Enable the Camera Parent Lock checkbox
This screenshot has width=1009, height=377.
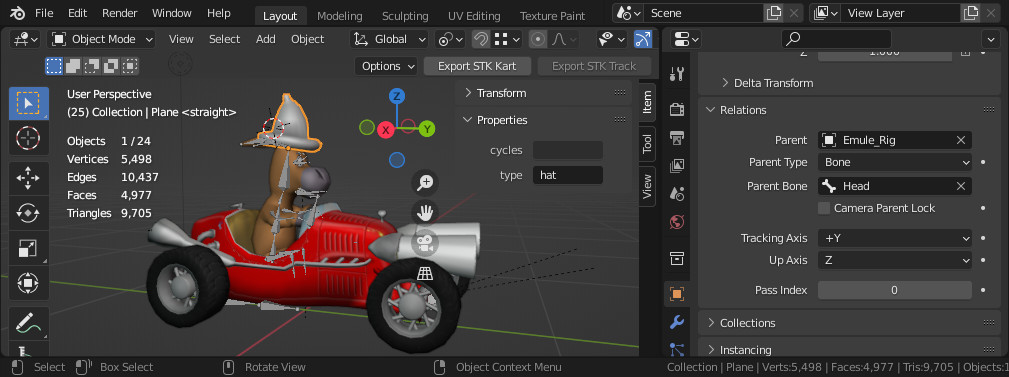coord(824,208)
